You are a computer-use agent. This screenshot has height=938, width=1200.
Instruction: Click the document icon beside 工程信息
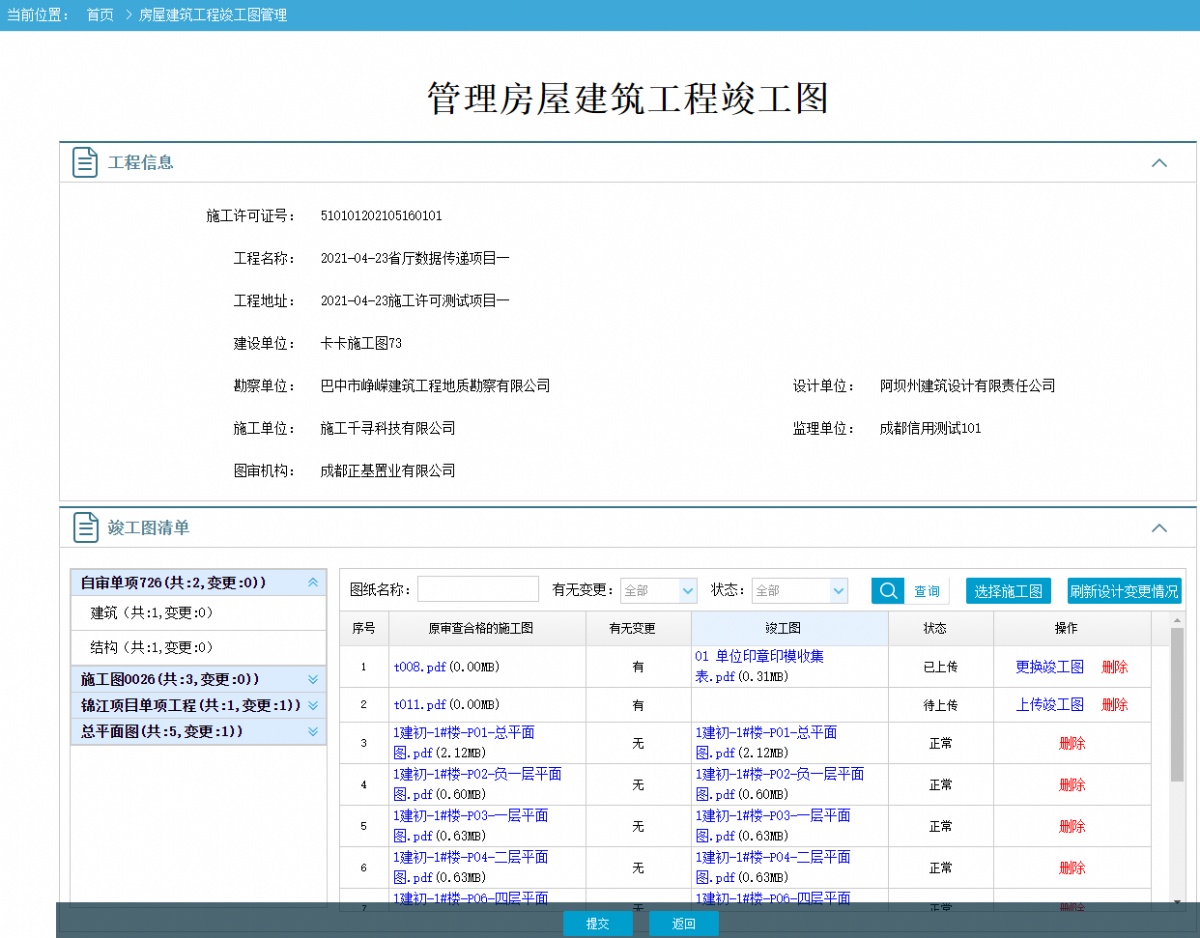pyautogui.click(x=85, y=162)
